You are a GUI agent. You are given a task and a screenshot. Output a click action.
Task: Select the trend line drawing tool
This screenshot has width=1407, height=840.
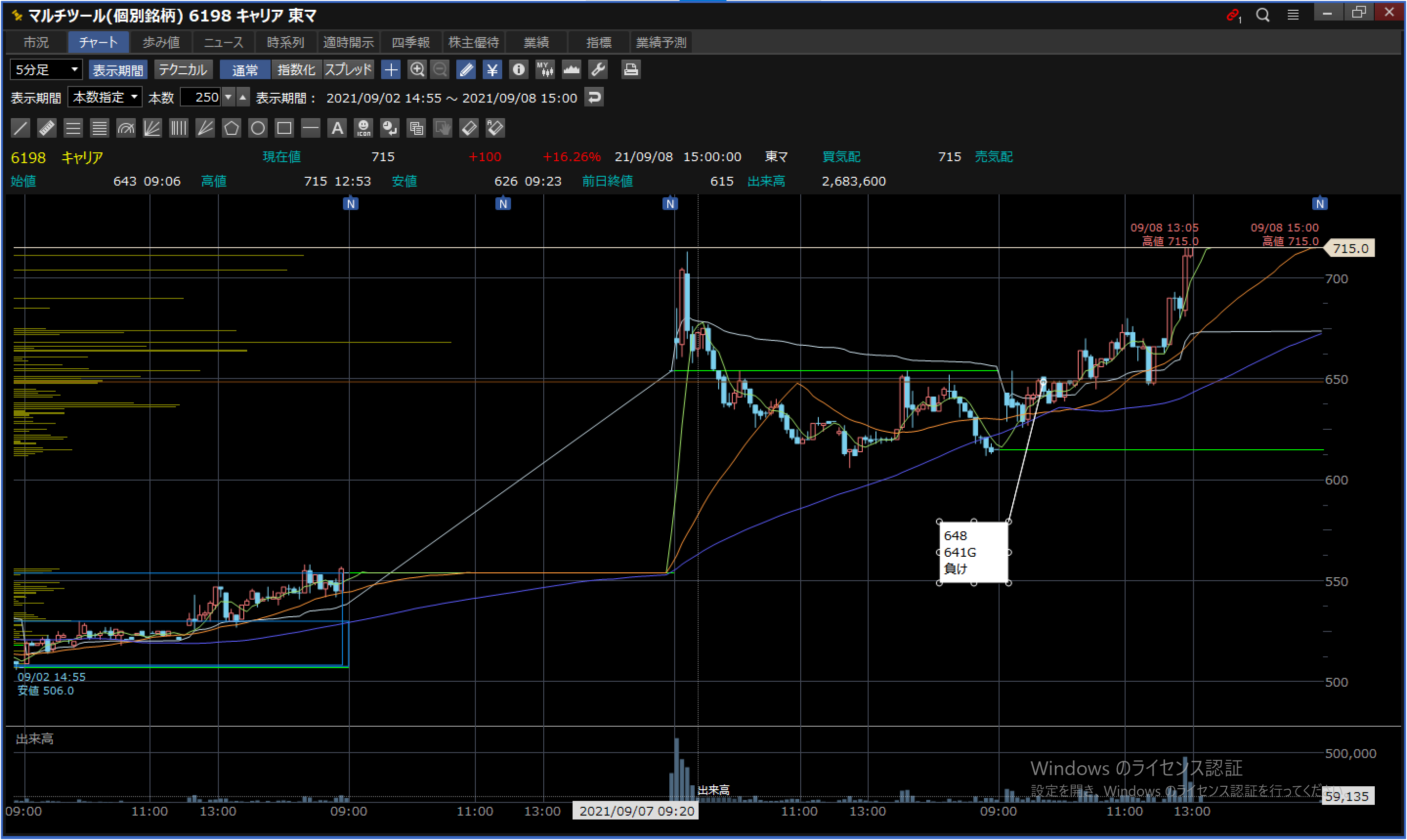coord(21,128)
